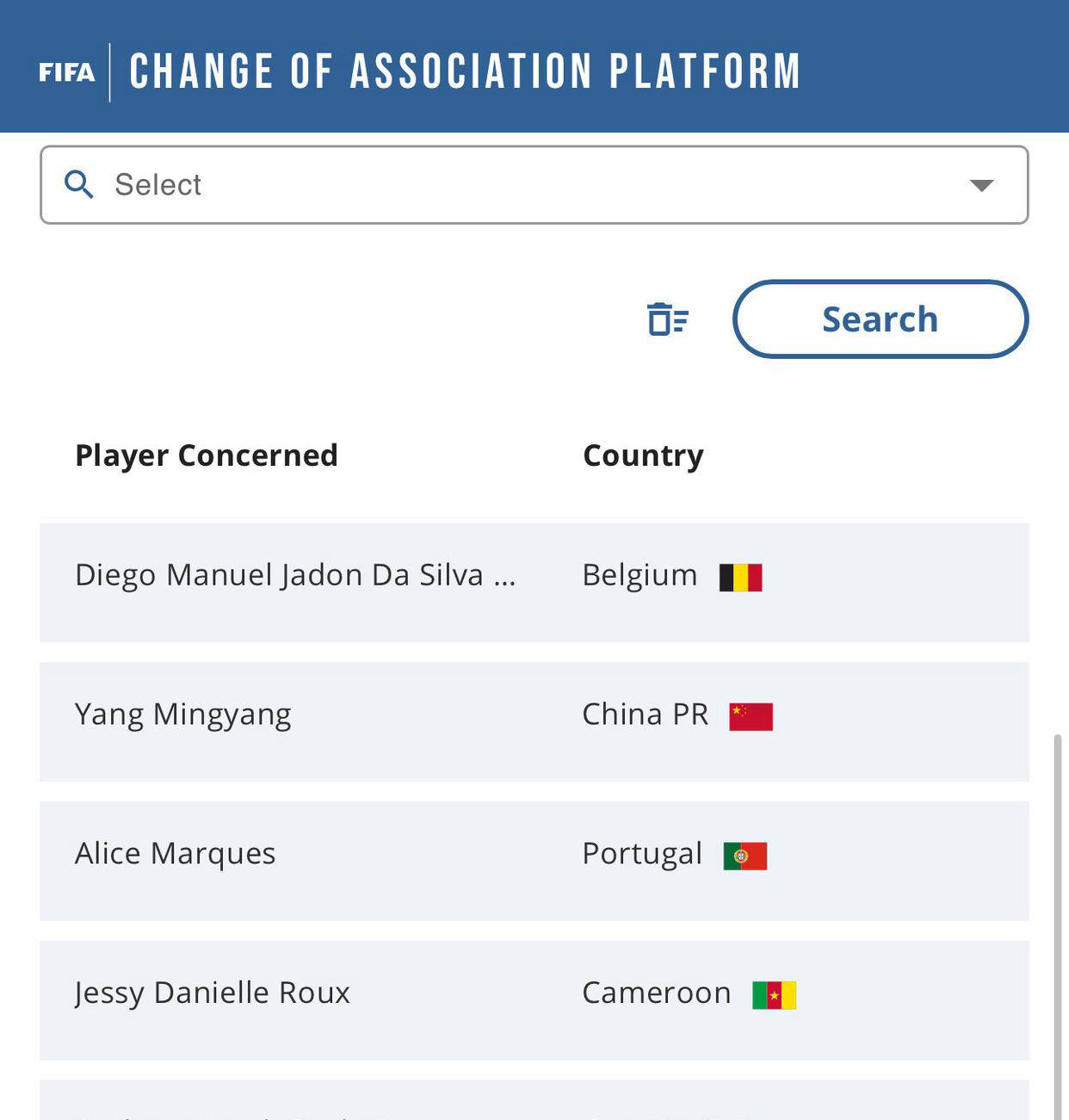Click the Belgium flag icon

(x=741, y=578)
